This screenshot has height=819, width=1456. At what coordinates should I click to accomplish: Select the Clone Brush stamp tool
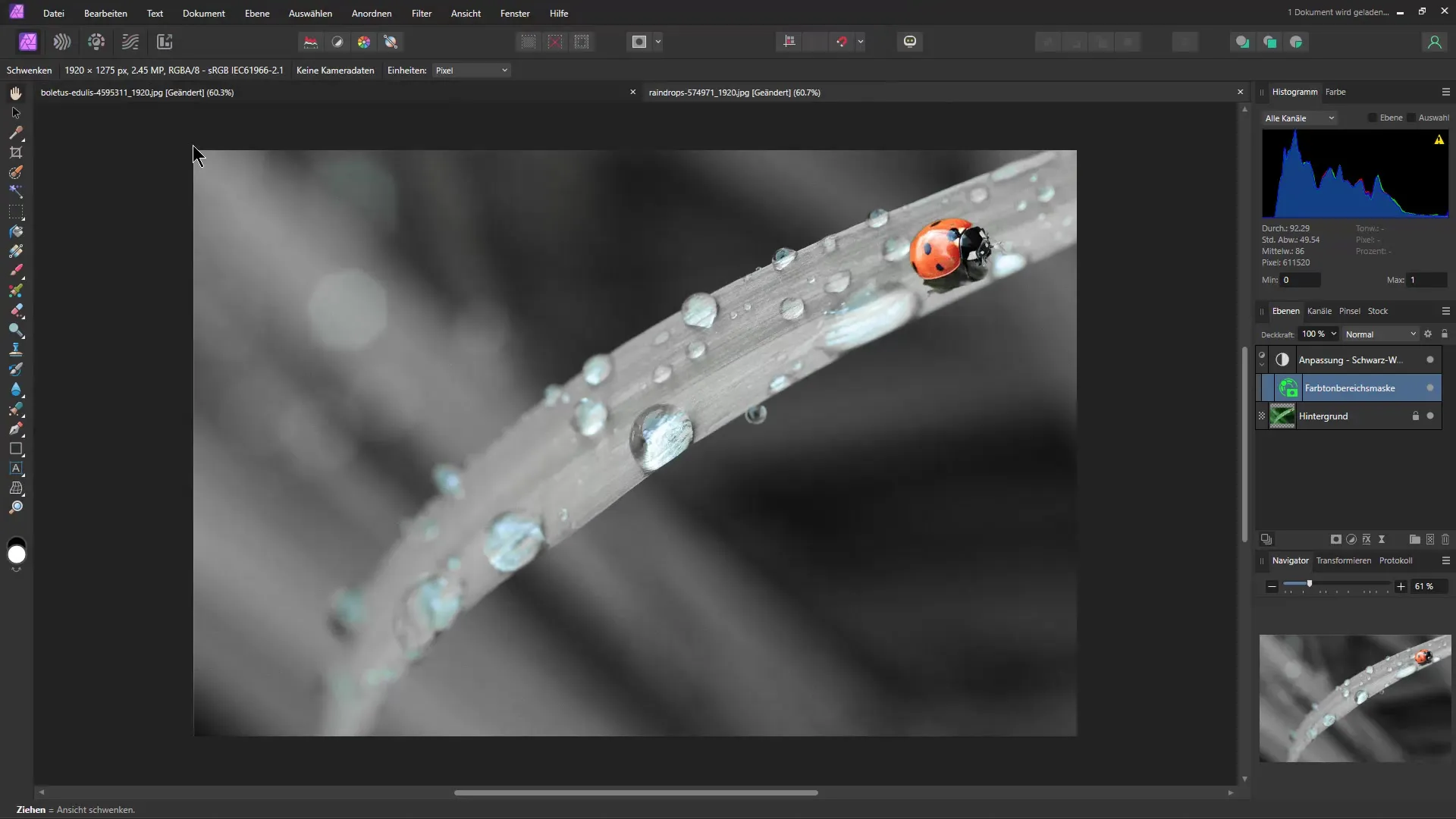(x=16, y=350)
